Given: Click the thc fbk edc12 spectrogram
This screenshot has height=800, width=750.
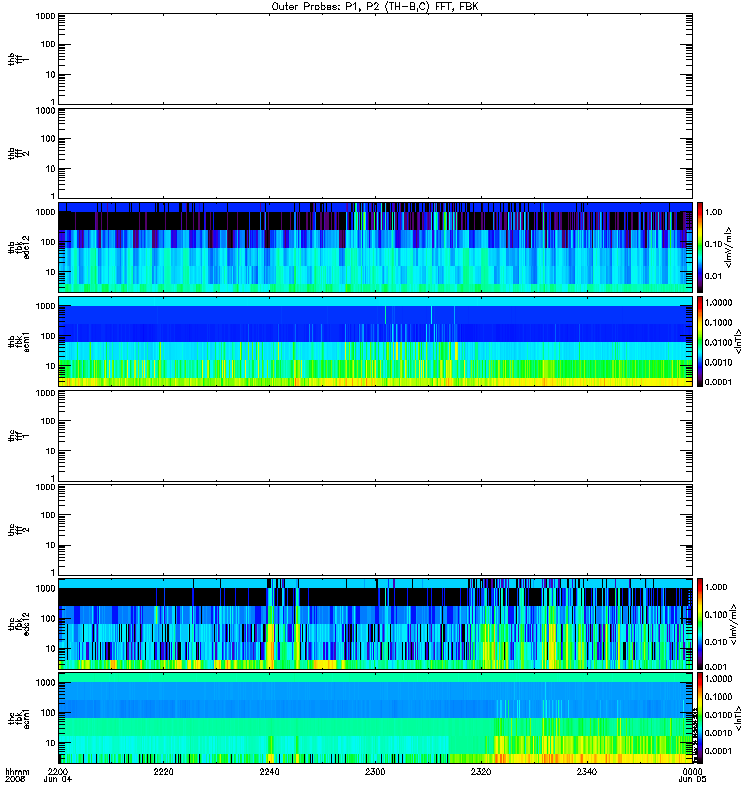Looking at the screenshot, I should (375, 623).
